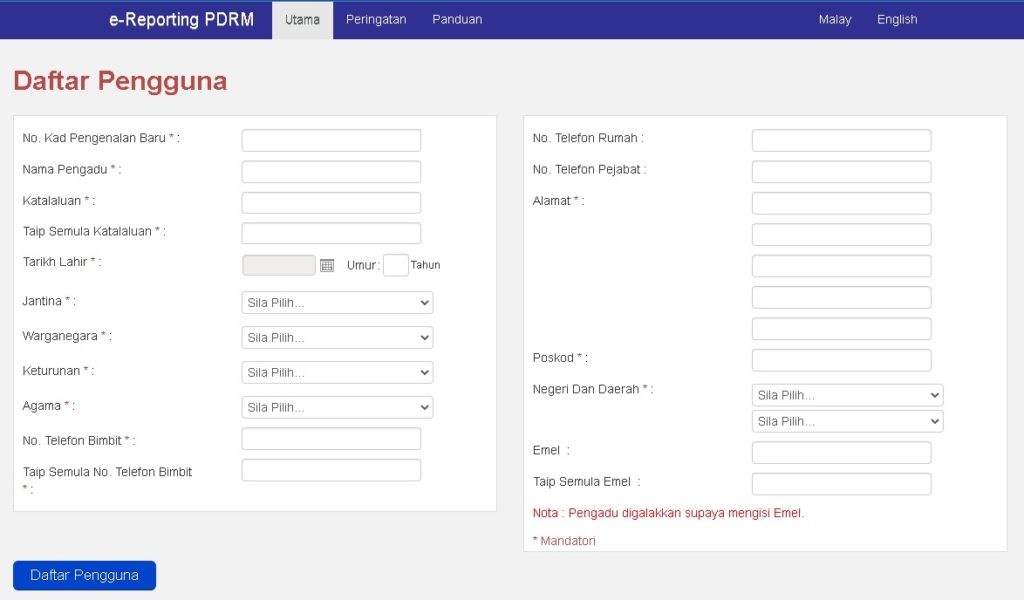Image resolution: width=1024 pixels, height=600 pixels.
Task: Open the Peringatan menu item
Action: coord(376,20)
